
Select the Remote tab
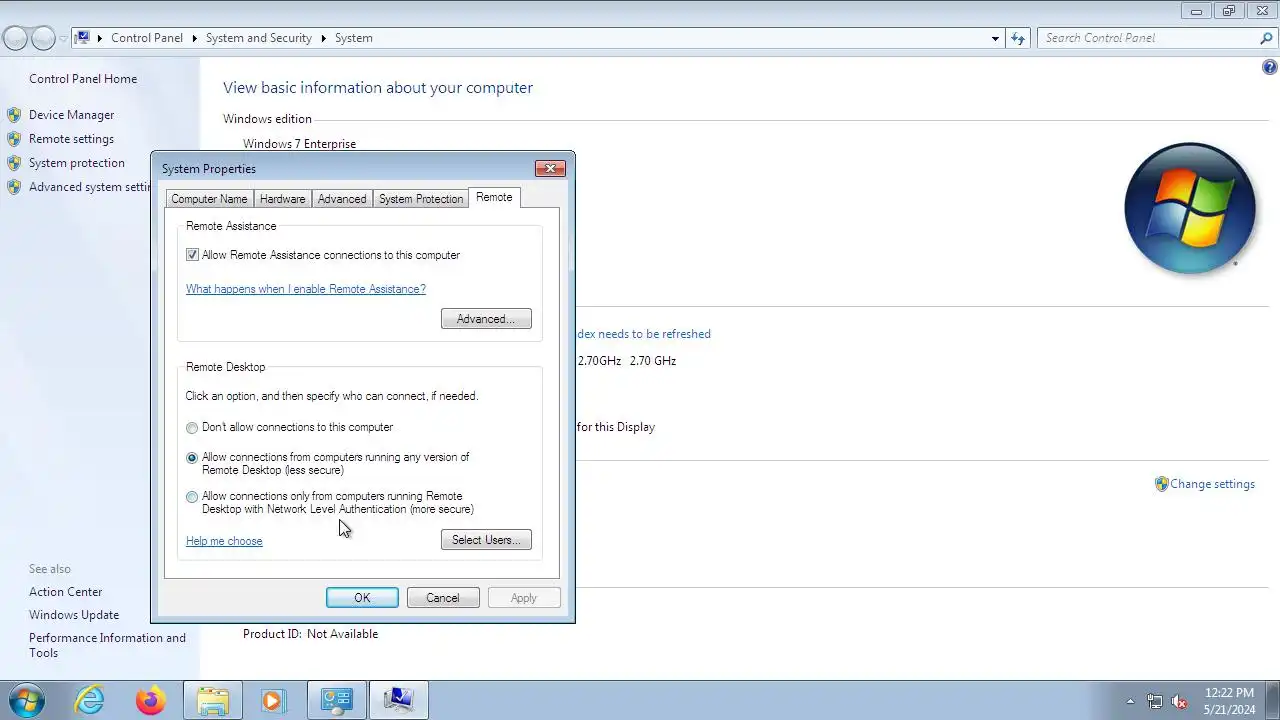(x=494, y=197)
